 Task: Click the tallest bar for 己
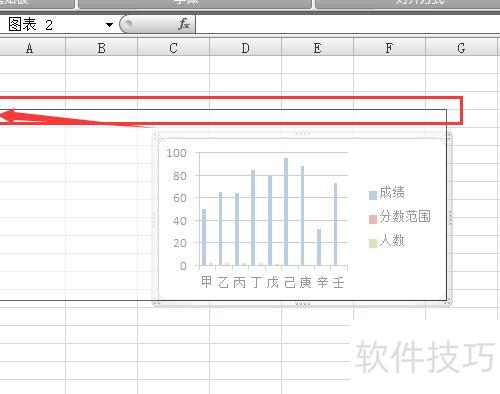(286, 212)
